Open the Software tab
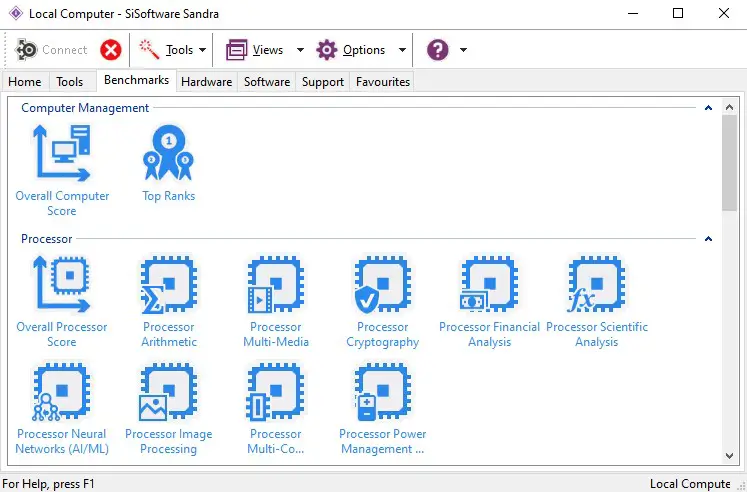 click(267, 81)
